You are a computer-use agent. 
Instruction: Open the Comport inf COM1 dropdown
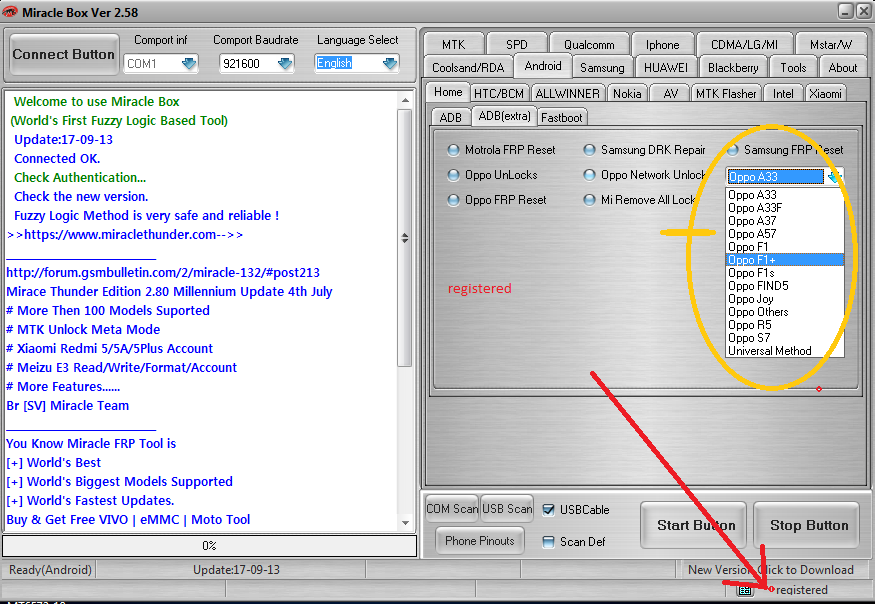point(189,64)
